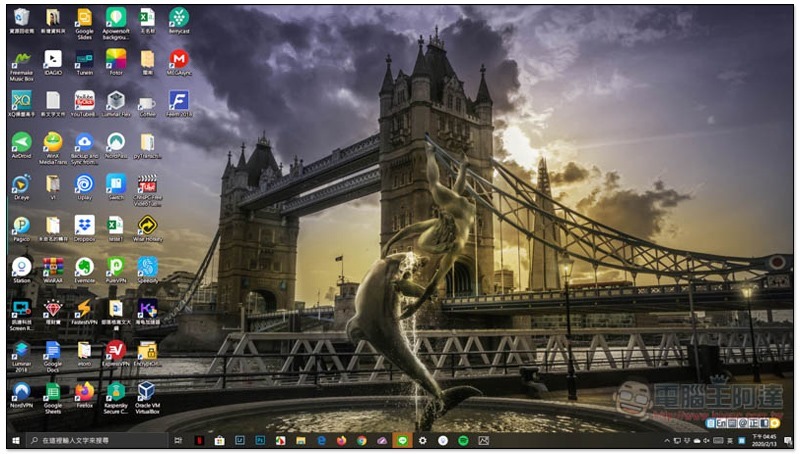Open Kaspersky Secure Connection shortcut
800x454 pixels.
tap(116, 398)
